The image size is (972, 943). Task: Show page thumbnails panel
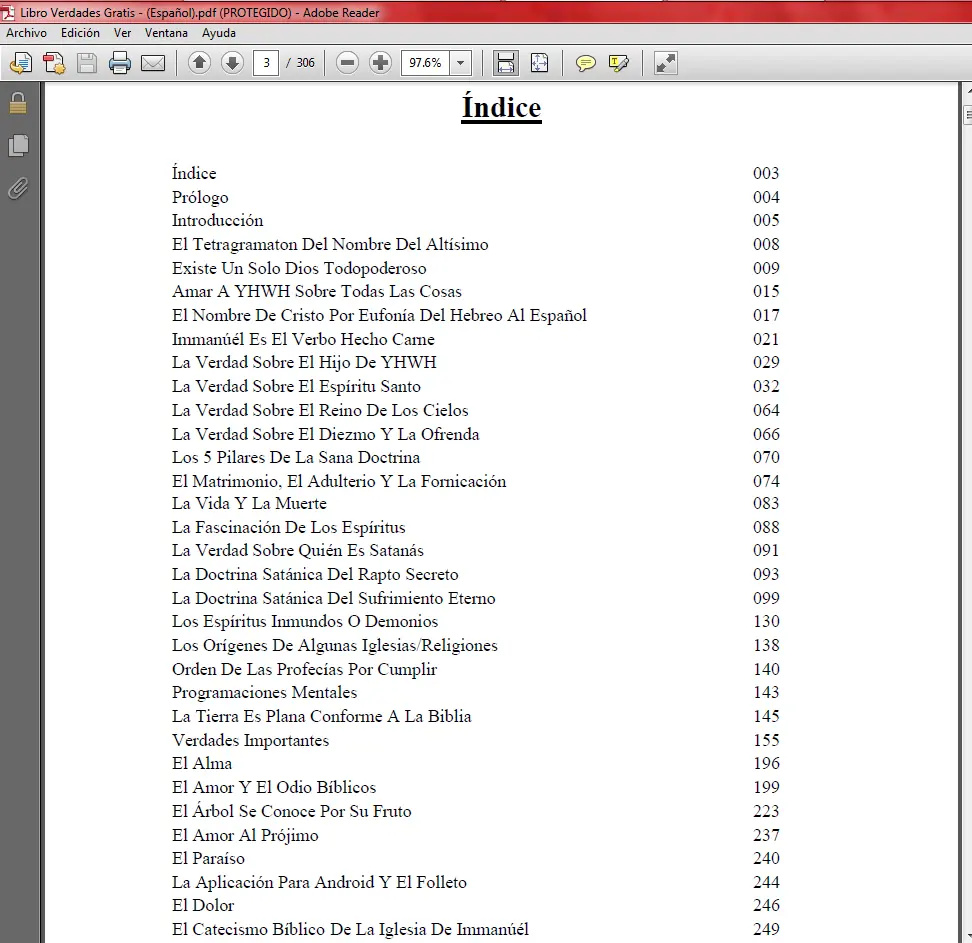pyautogui.click(x=18, y=146)
